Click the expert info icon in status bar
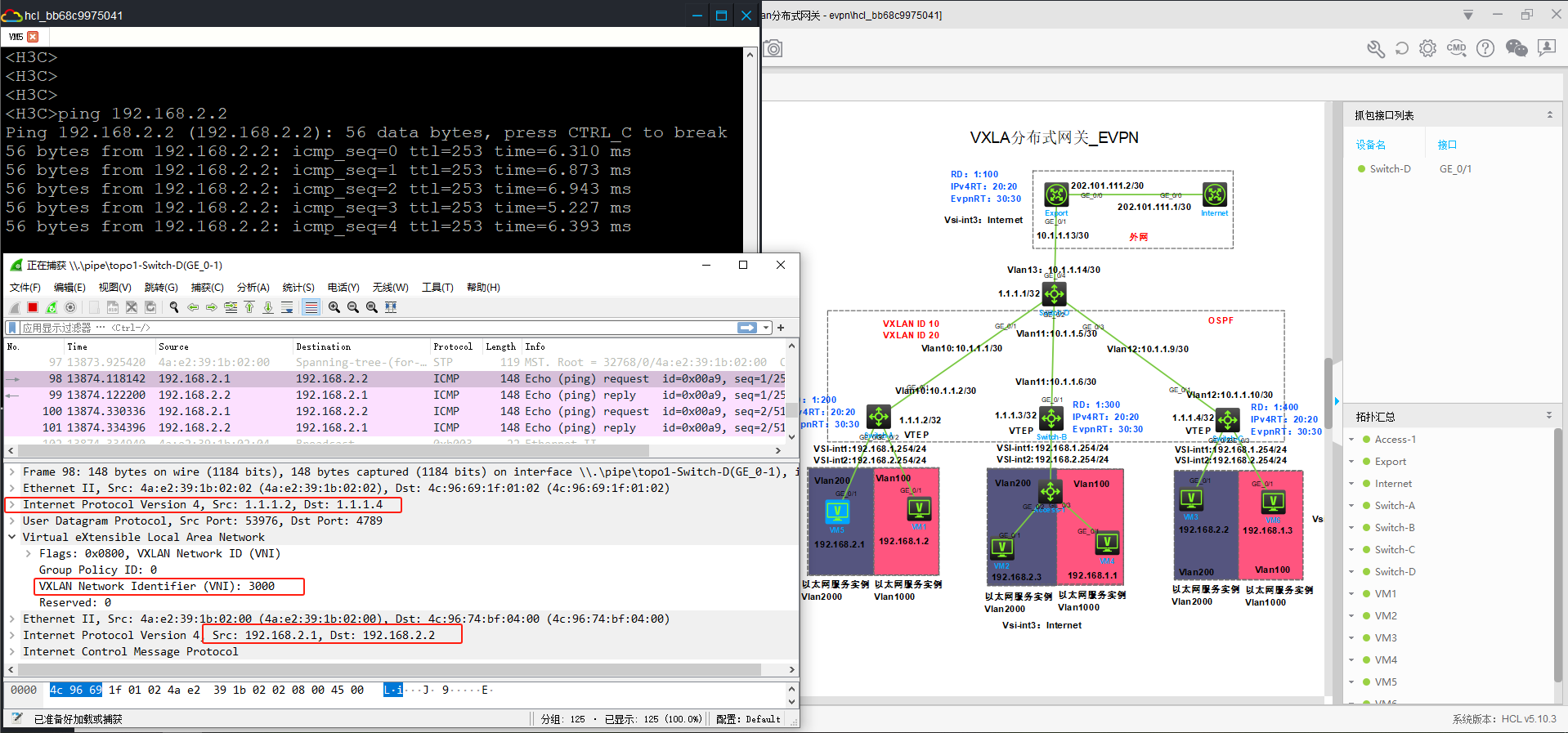1568x733 pixels. tap(17, 718)
